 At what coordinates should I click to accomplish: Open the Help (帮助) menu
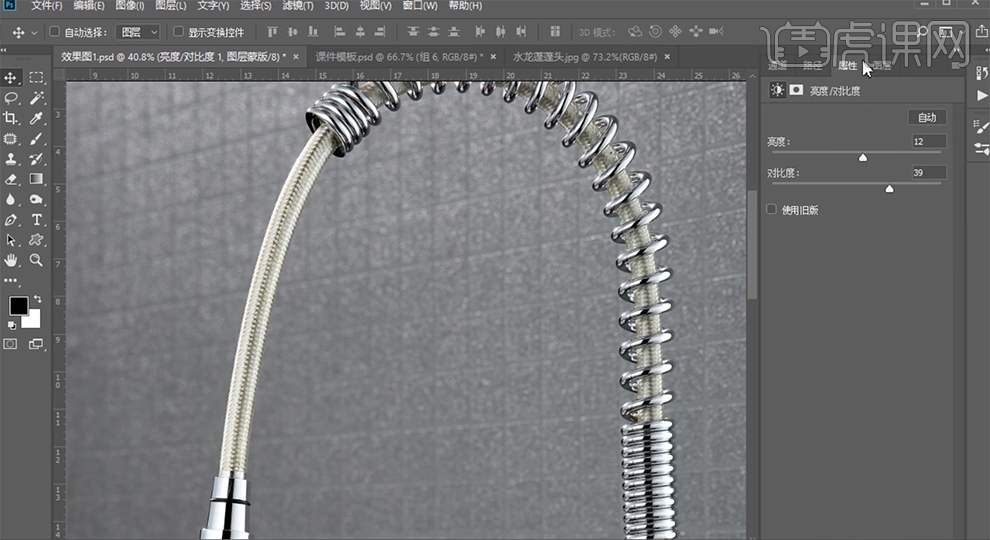click(x=465, y=6)
